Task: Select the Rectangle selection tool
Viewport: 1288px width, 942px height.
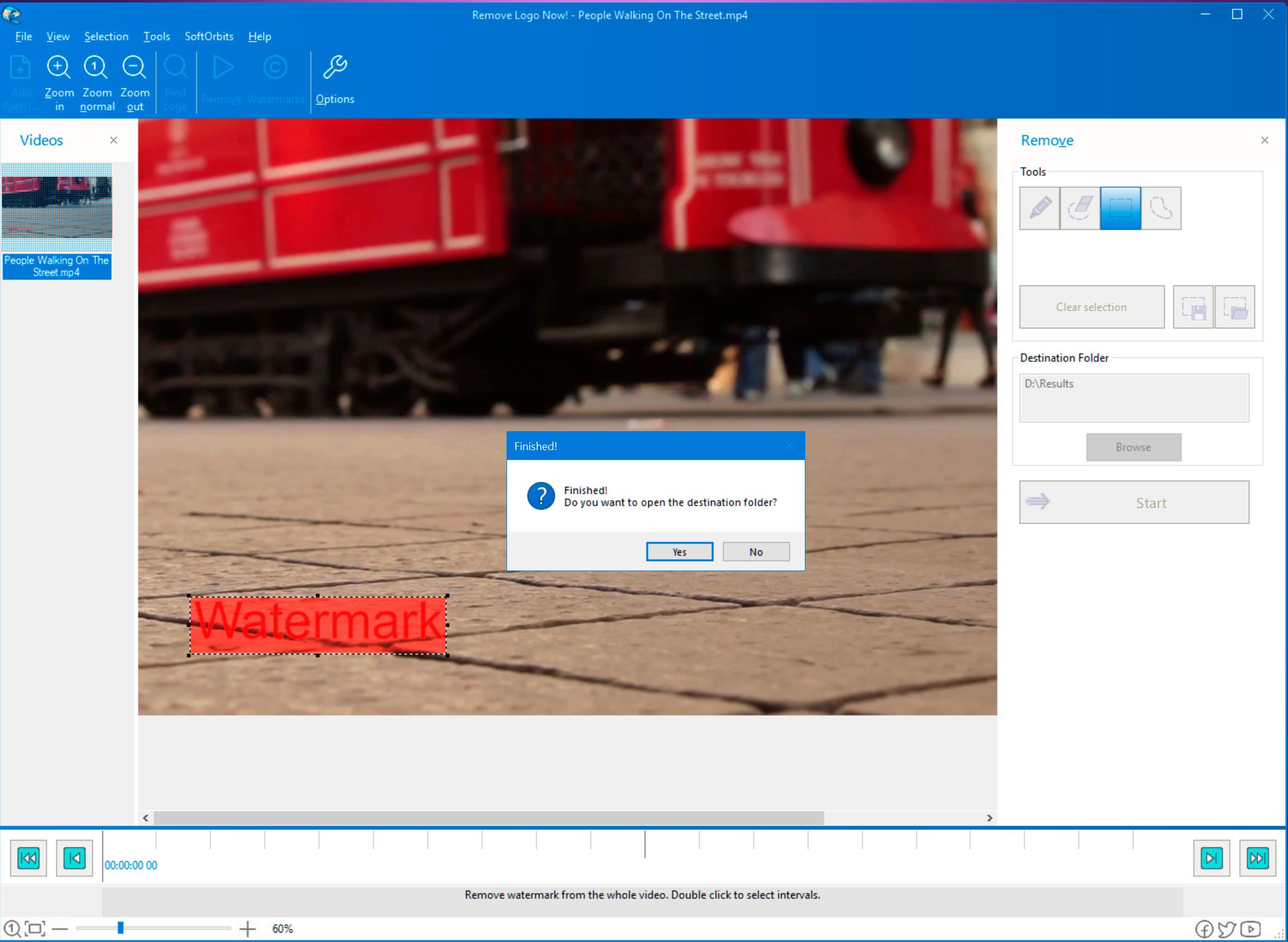Action: coord(1120,208)
